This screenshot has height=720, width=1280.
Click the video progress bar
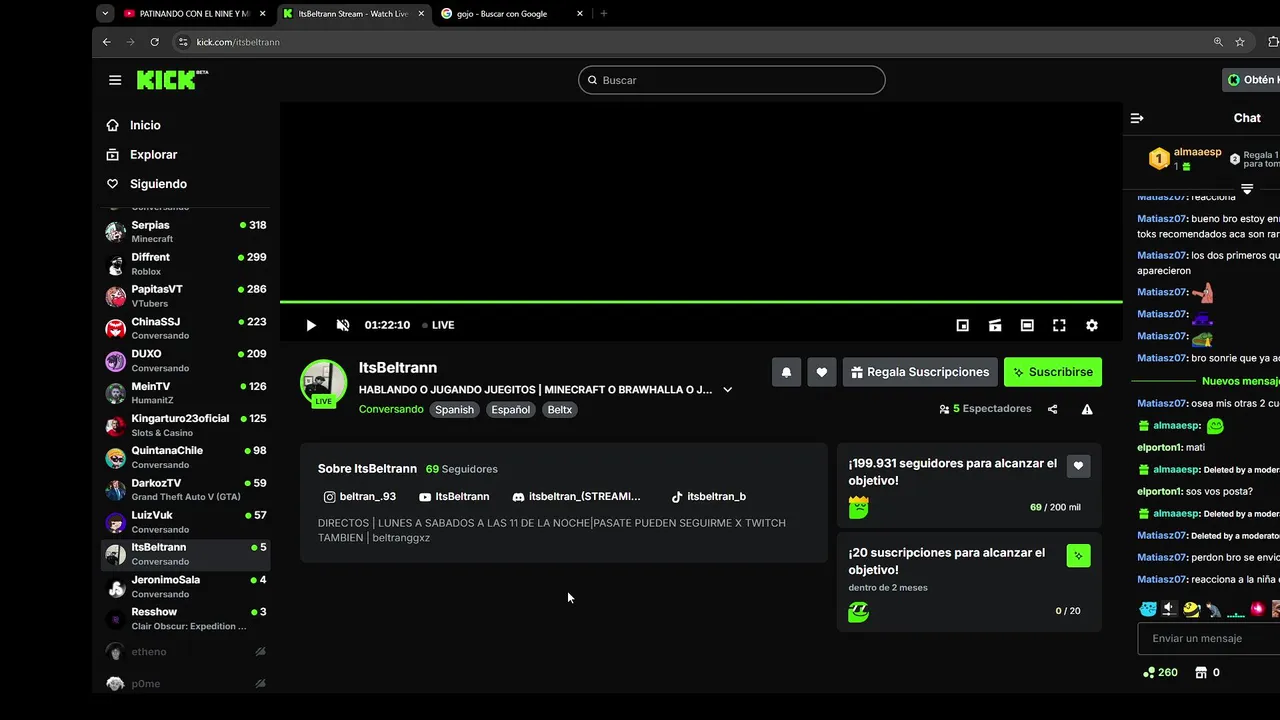coord(700,301)
